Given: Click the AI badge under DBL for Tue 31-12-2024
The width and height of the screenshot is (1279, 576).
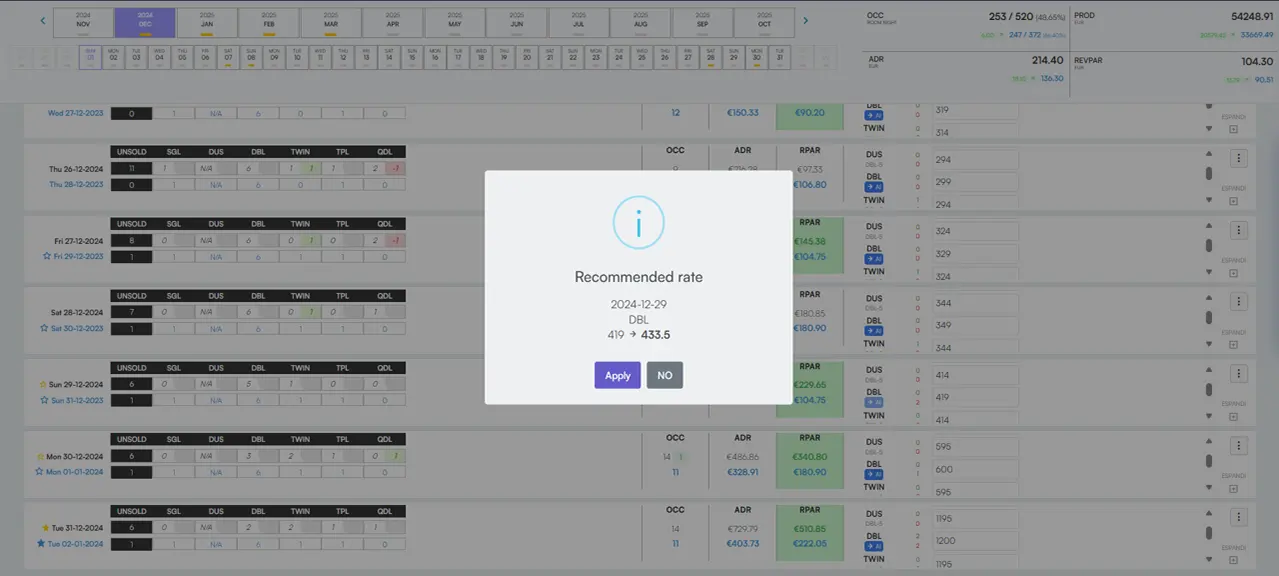Looking at the screenshot, I should point(874,547).
